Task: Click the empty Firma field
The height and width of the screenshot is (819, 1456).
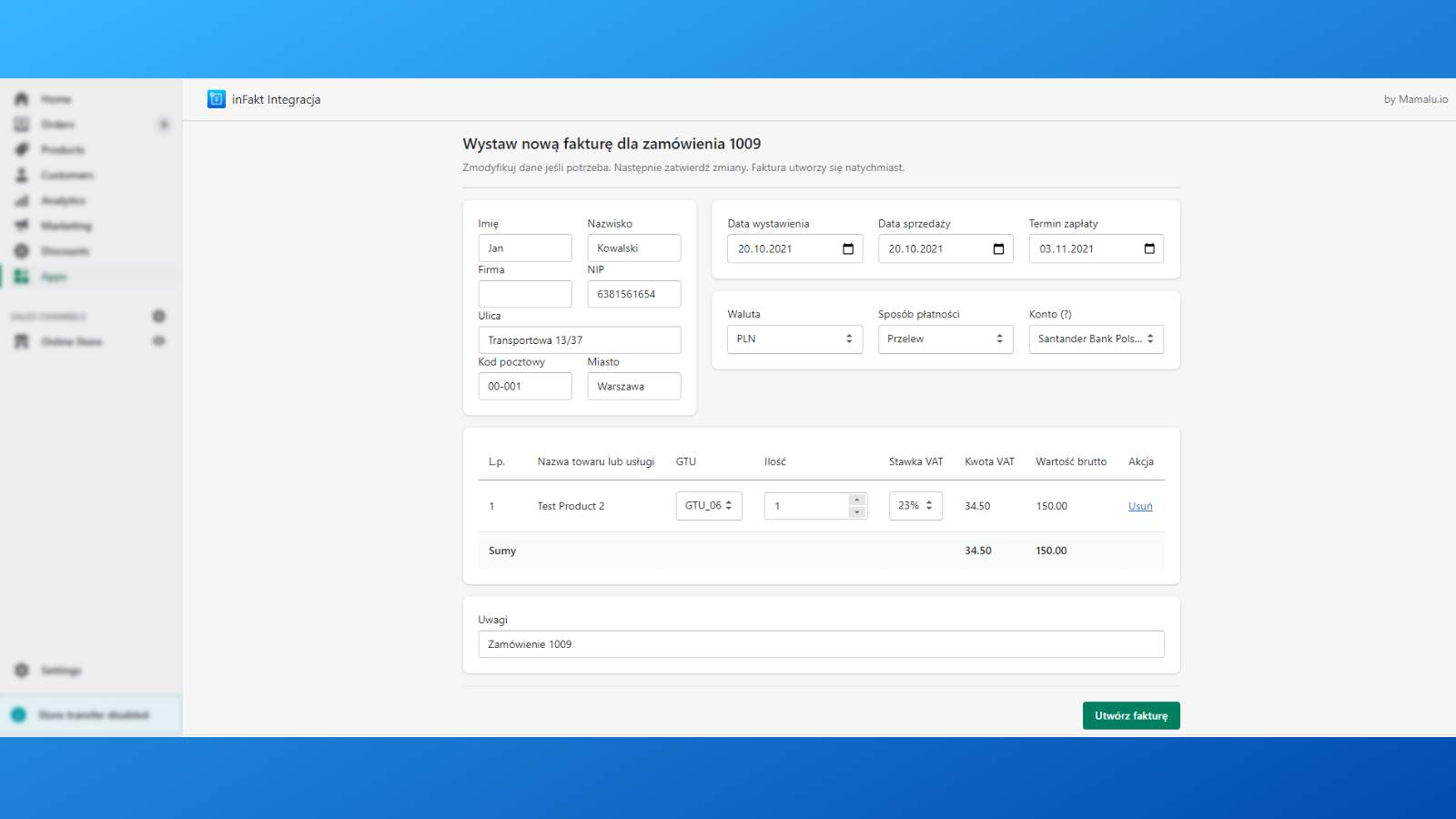Action: [x=525, y=294]
